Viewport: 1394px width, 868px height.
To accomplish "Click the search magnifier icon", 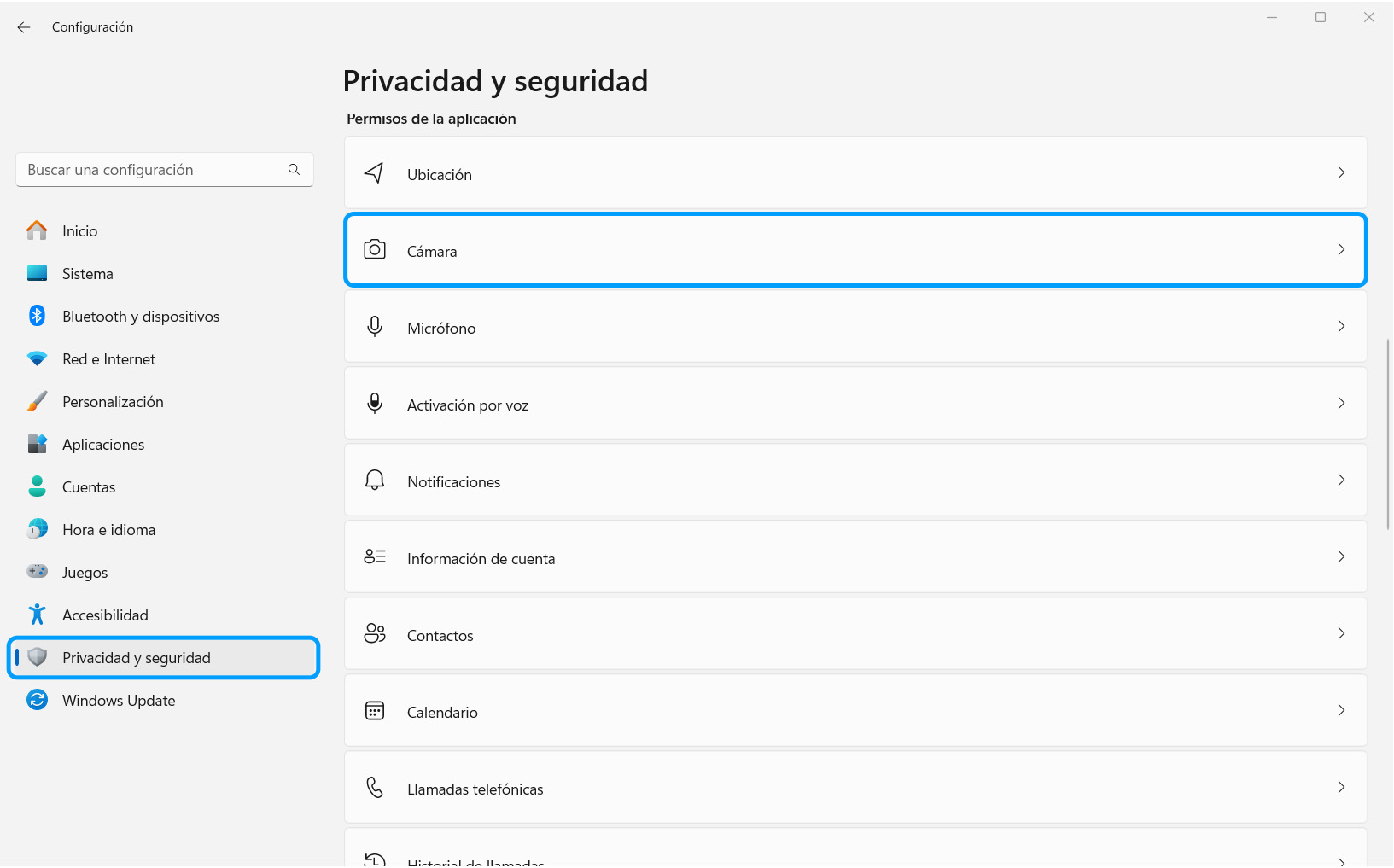I will coord(295,170).
